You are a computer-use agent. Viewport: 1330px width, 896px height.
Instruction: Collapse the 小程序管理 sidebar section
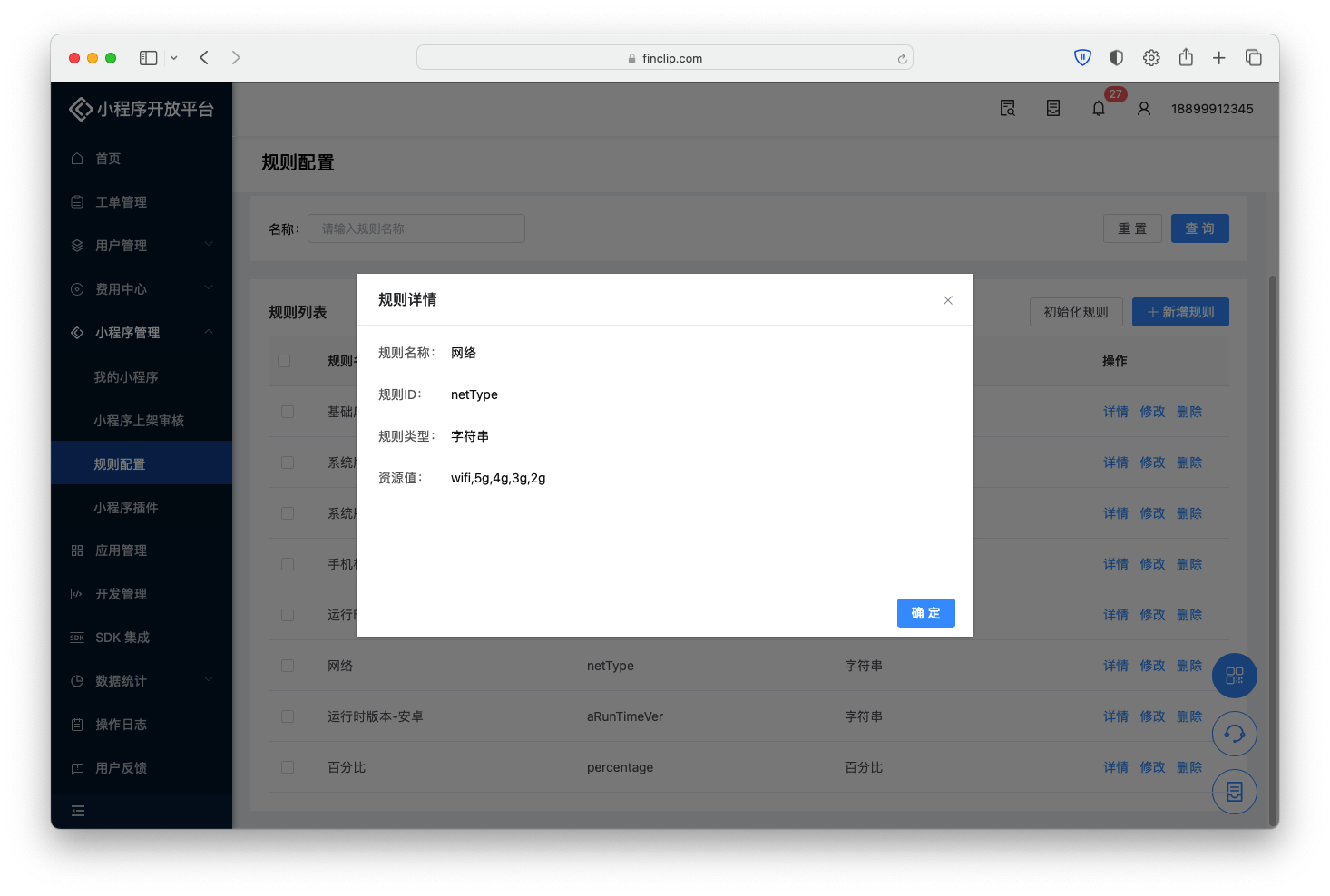pyautogui.click(x=141, y=333)
